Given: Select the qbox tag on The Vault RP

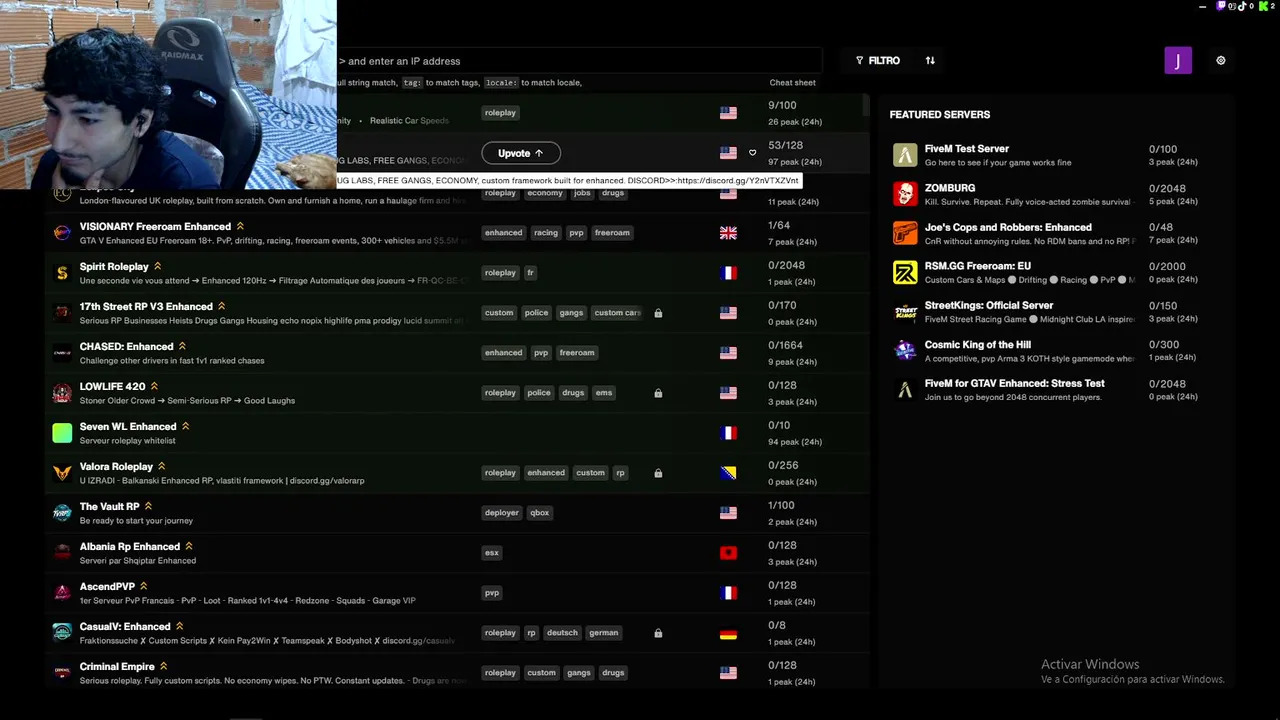Looking at the screenshot, I should click(x=540, y=513).
